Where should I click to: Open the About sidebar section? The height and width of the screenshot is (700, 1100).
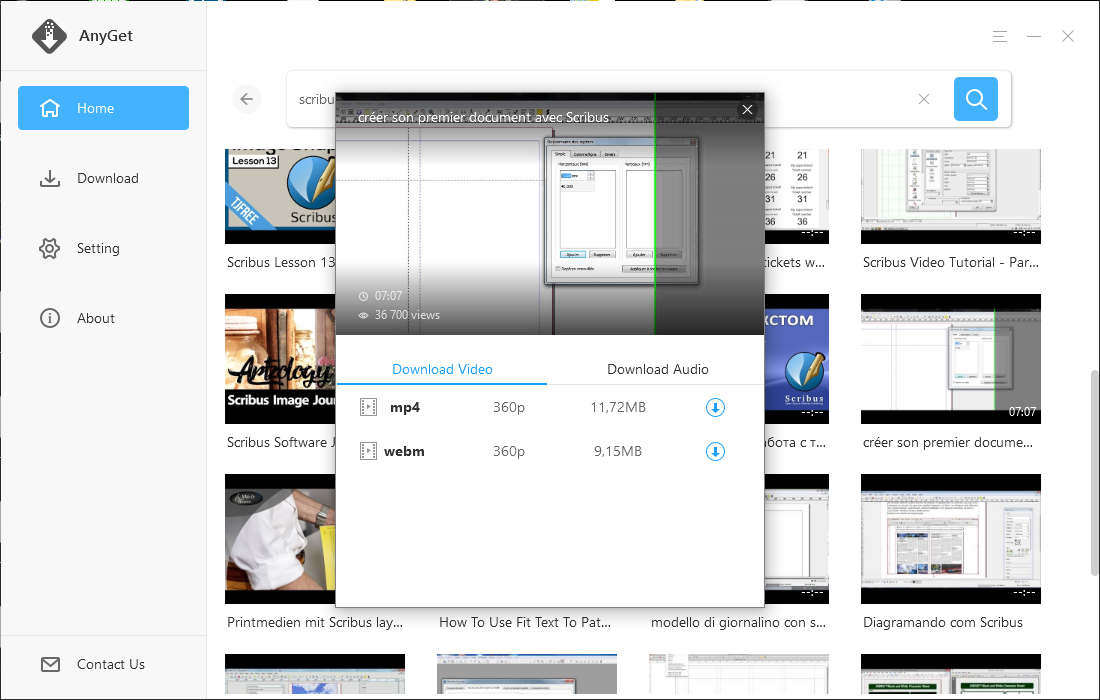(103, 318)
